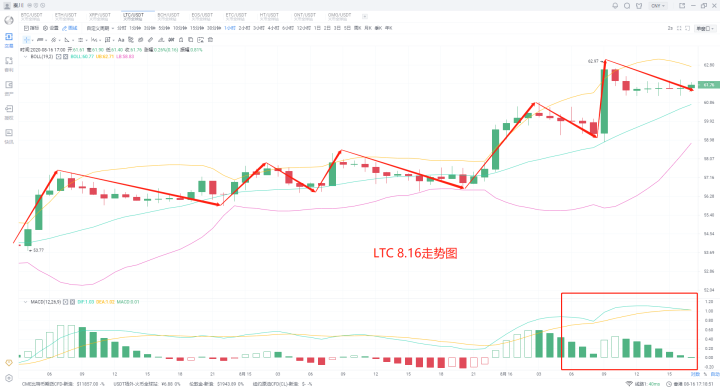Select the trend line drawing tool
This screenshot has width=720, height=389.
point(40,40)
